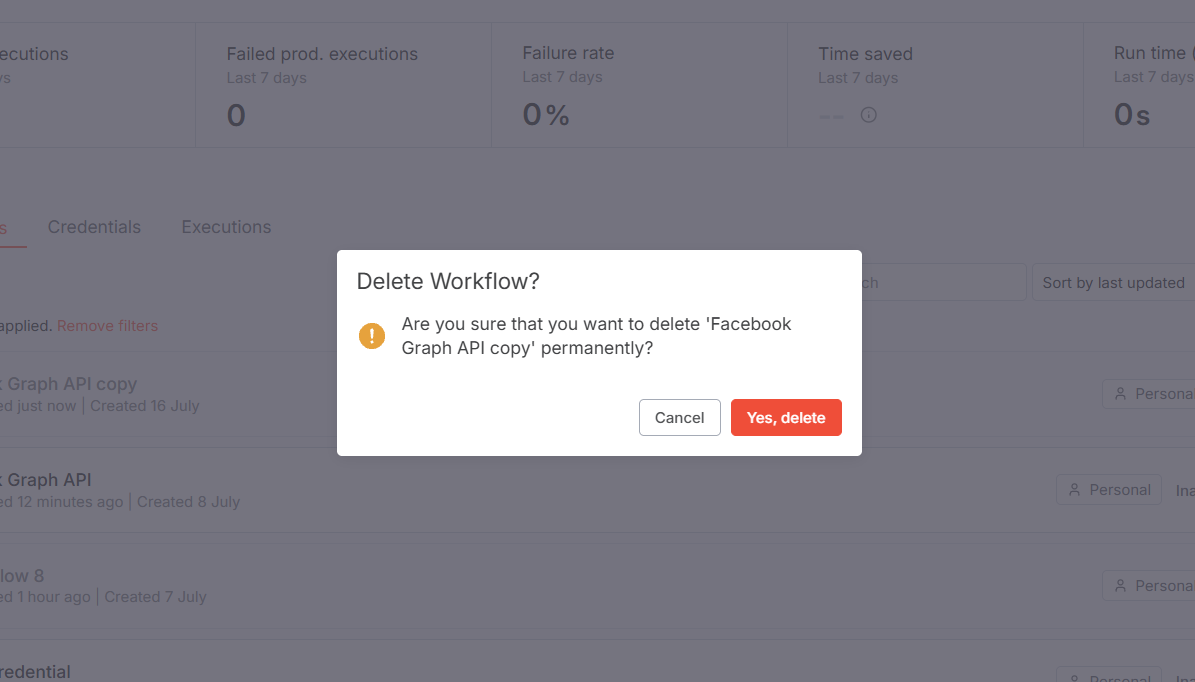Screen dimensions: 1195x682
Task: Switch to the Executions tab
Action: coord(226,227)
